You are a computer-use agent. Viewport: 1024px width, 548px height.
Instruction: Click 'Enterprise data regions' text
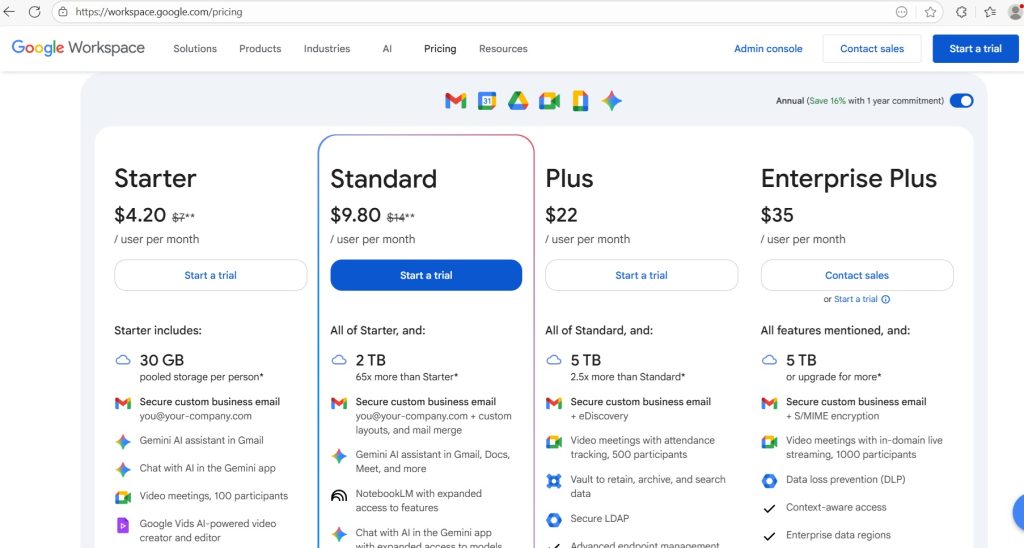(x=838, y=535)
